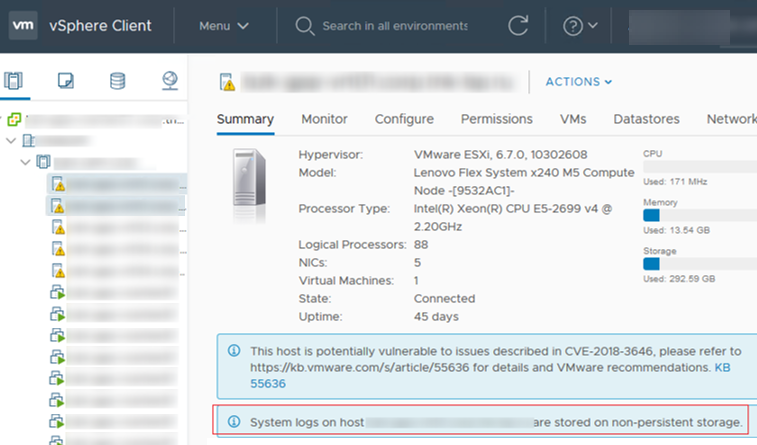The image size is (757, 445).
Task: Focus the Search in all environments field
Action: [394, 26]
